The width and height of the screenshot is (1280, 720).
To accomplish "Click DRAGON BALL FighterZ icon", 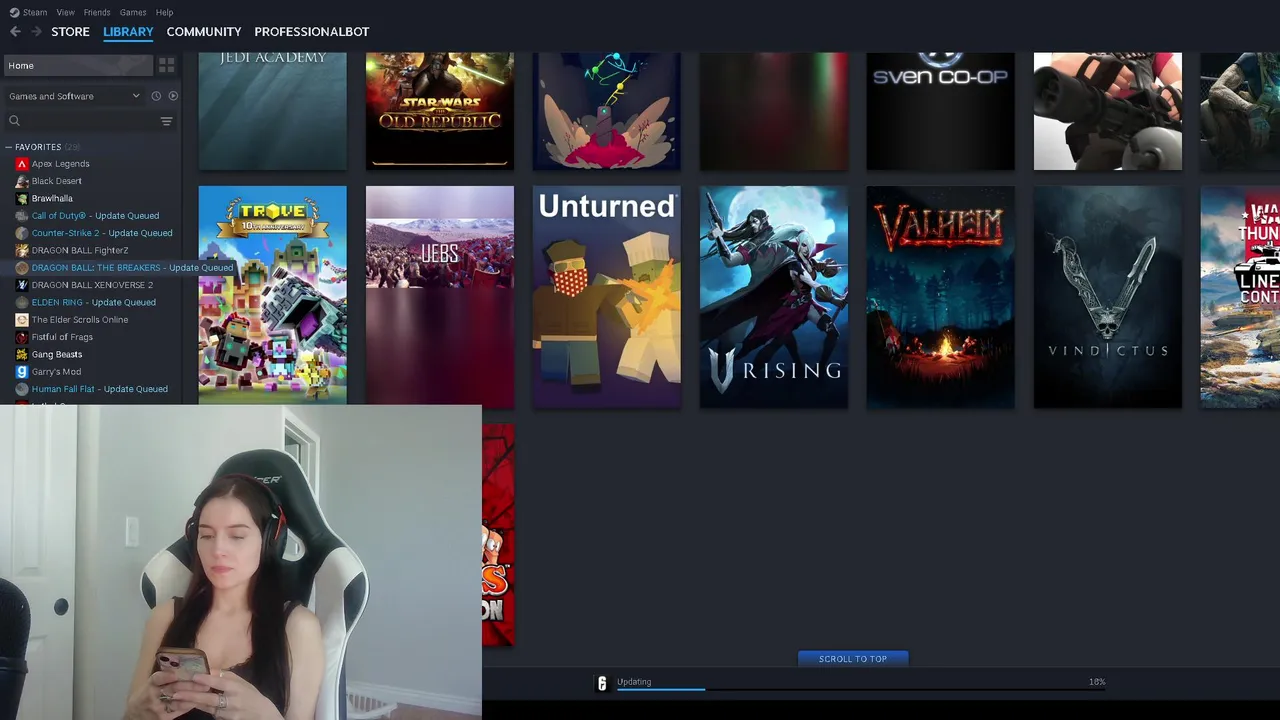I will point(22,250).
